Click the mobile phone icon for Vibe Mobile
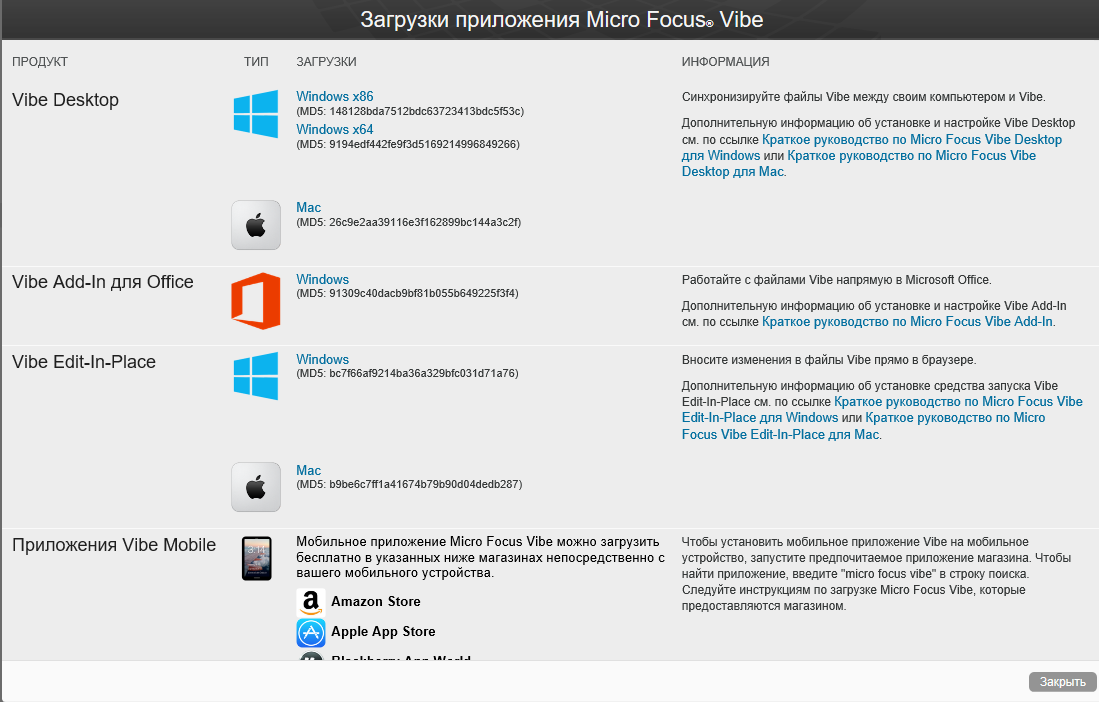Viewport: 1099px width, 702px height. click(257, 558)
